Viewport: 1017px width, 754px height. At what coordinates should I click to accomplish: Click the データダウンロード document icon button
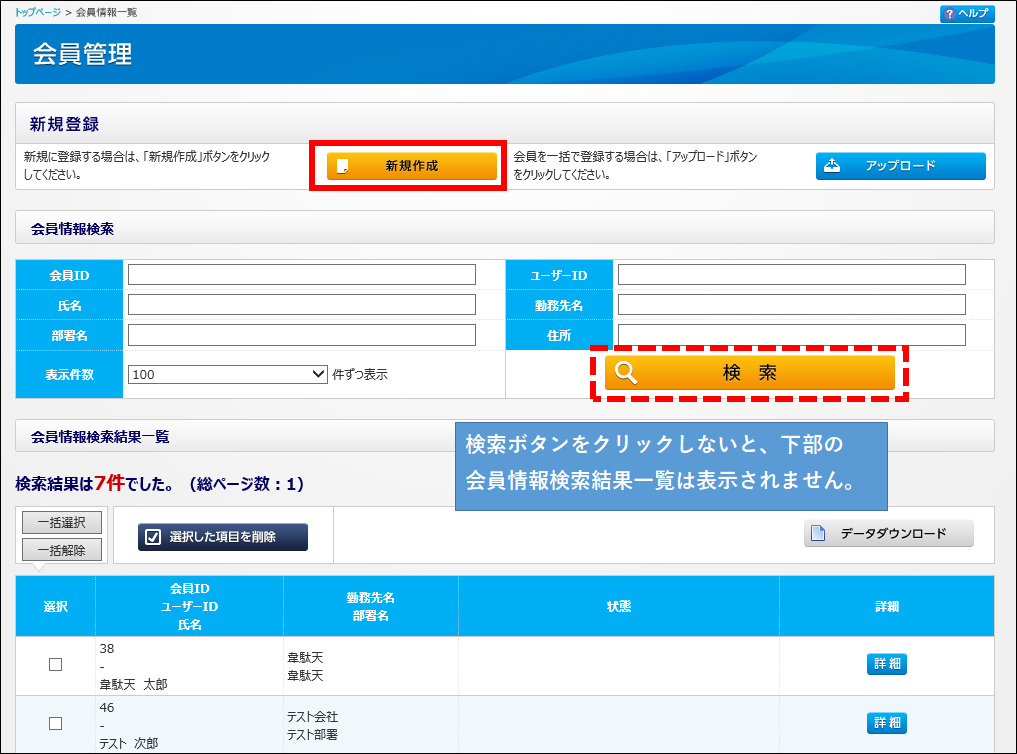pyautogui.click(x=888, y=533)
